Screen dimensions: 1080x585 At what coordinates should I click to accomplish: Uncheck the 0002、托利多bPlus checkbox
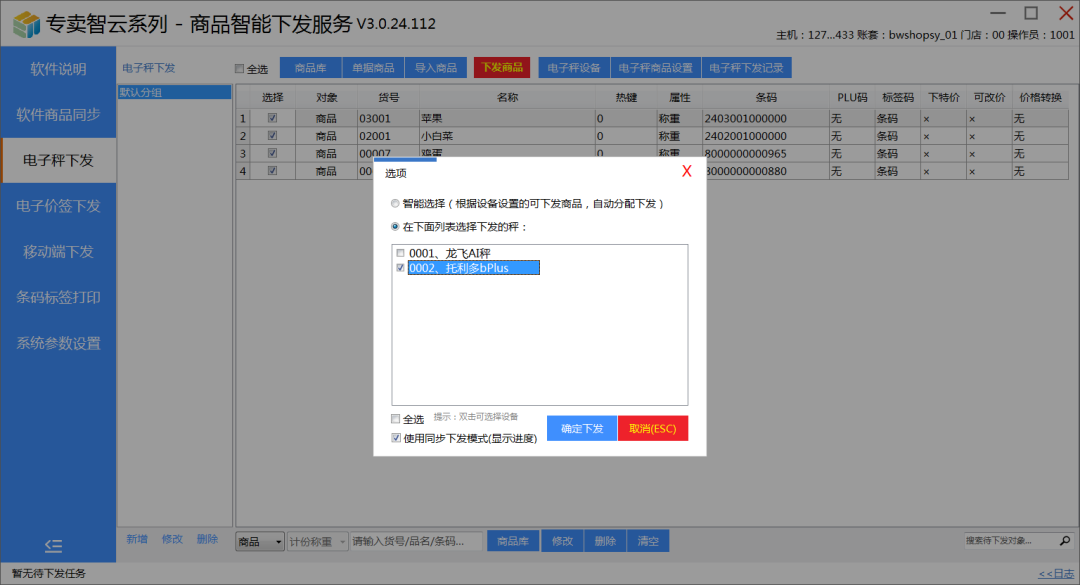[401, 268]
